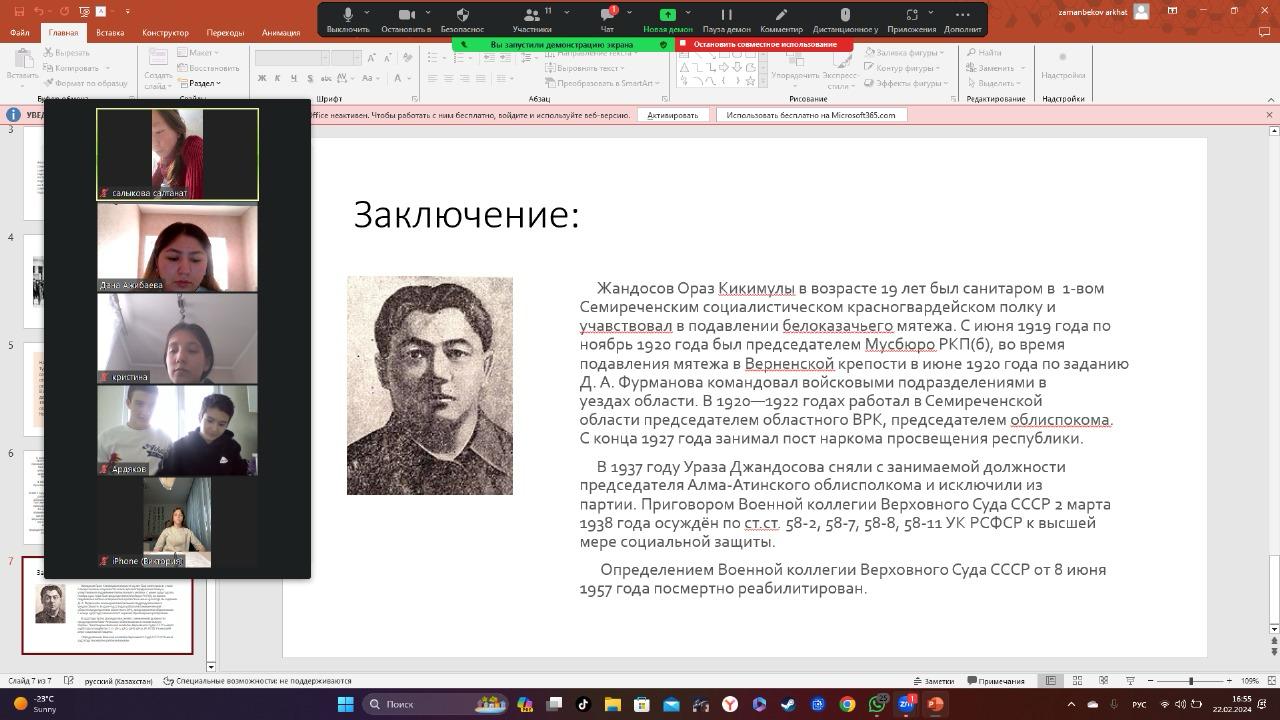Switch to the Переходы ribbon tab
The width and height of the screenshot is (1280, 720).
[225, 32]
